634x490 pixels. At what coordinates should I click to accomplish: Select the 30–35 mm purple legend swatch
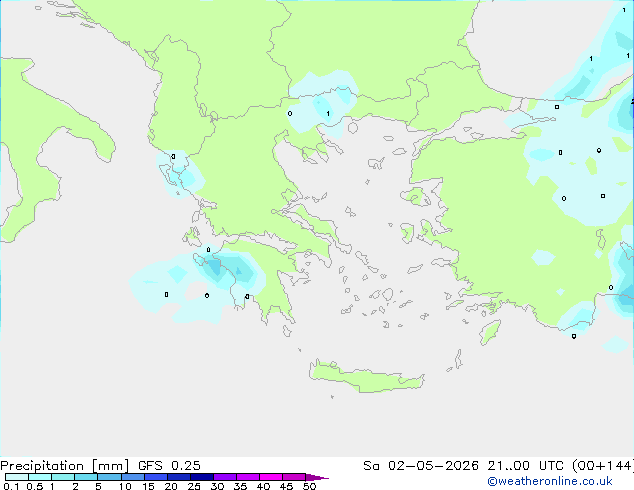coord(224,477)
